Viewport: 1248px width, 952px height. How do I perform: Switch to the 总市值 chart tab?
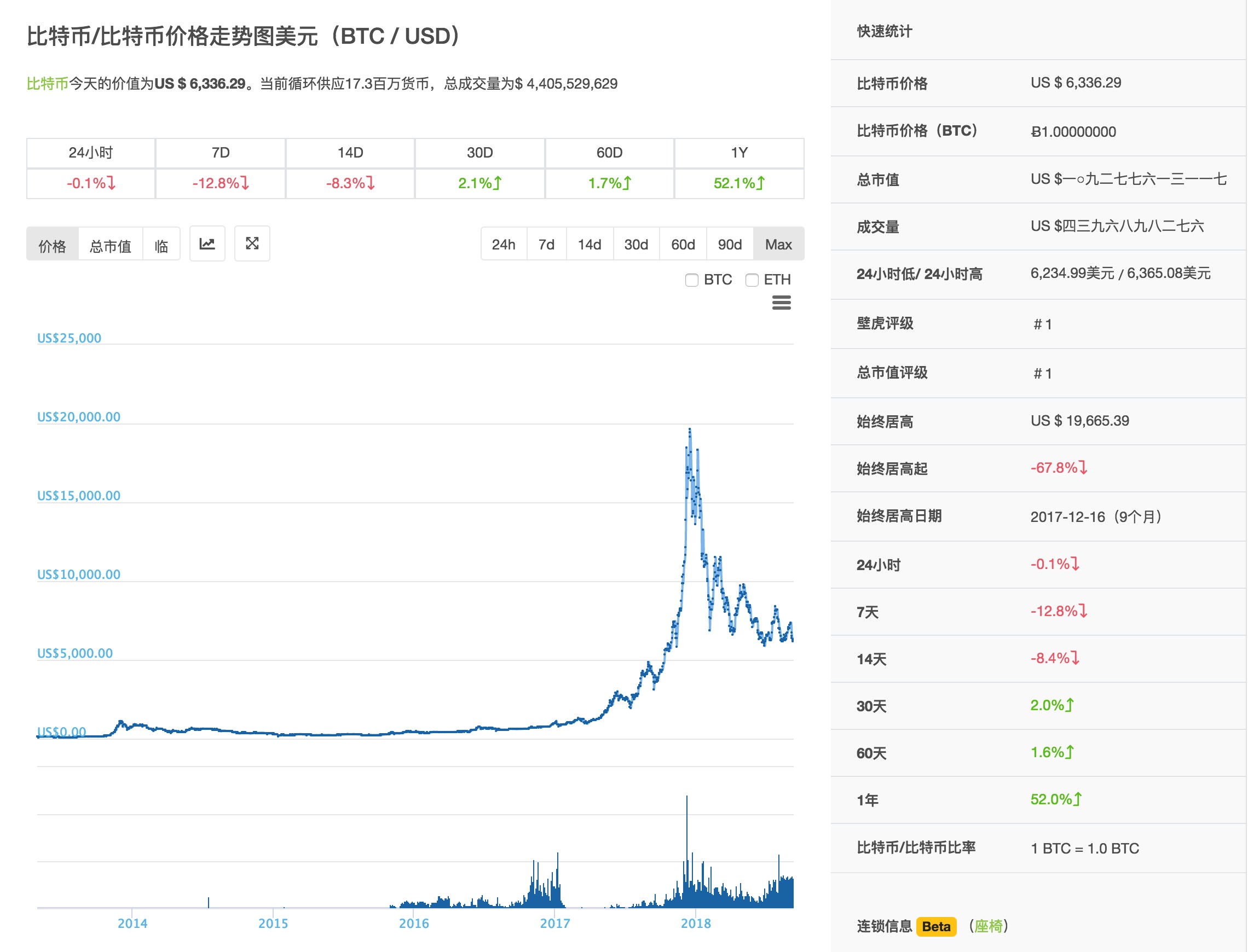pos(111,245)
